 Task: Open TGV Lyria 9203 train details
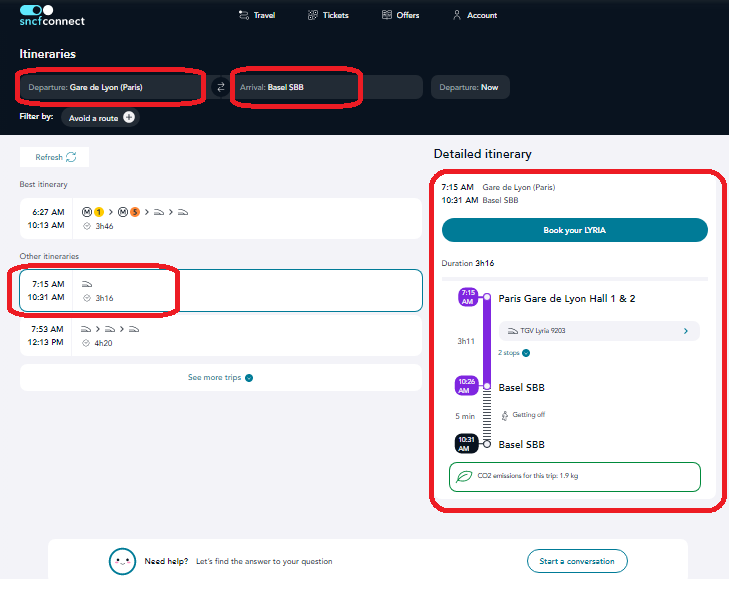click(599, 331)
